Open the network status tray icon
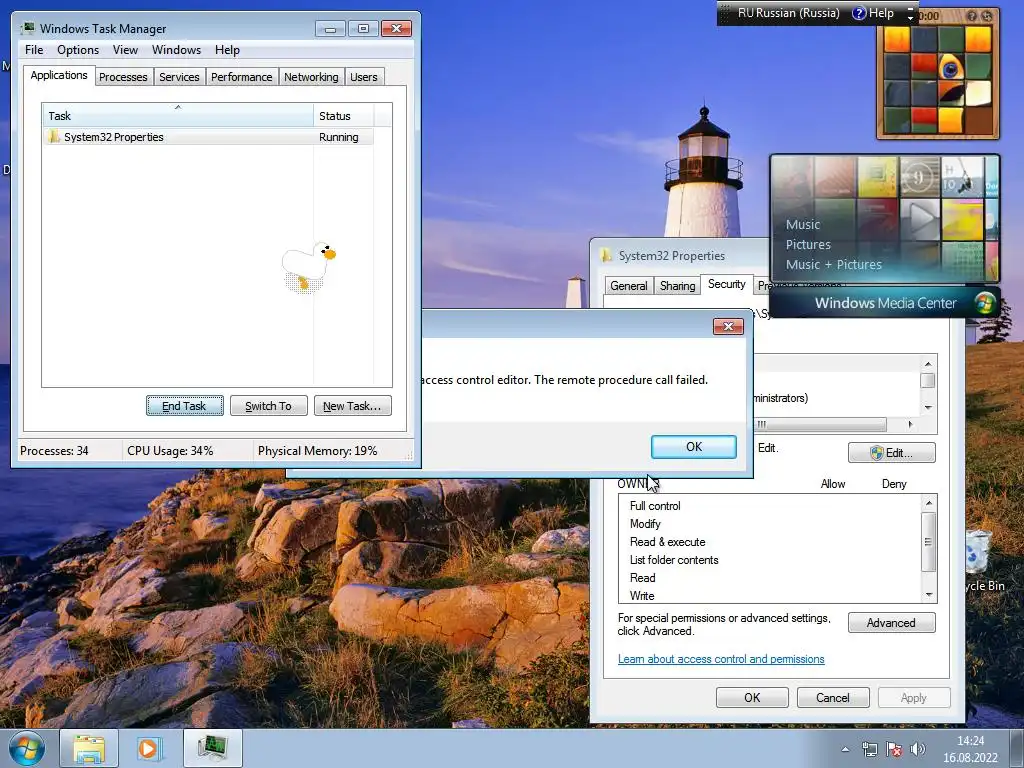This screenshot has height=768, width=1024. coord(869,749)
